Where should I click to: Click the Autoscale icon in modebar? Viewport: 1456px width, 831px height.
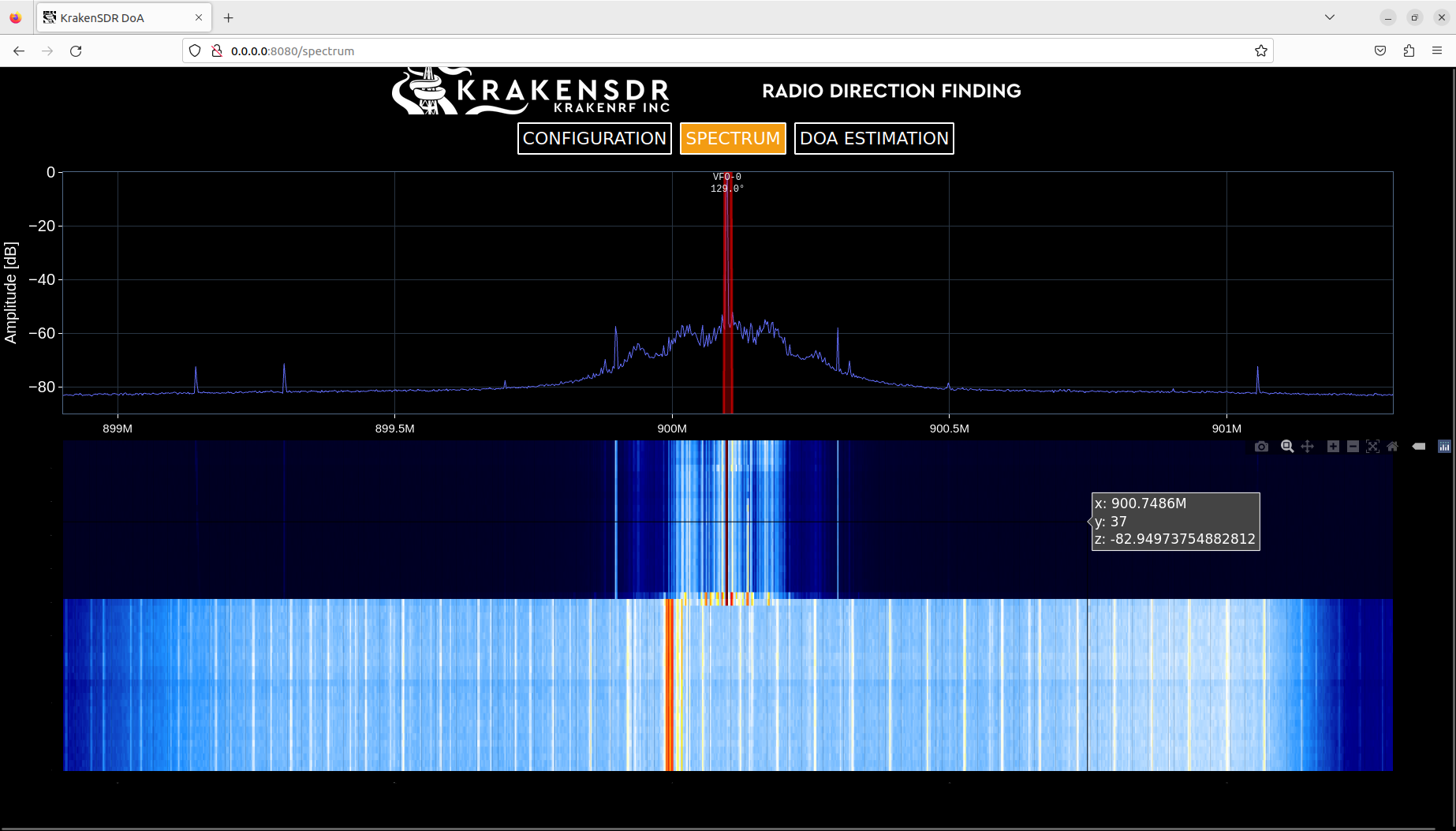tap(1372, 447)
